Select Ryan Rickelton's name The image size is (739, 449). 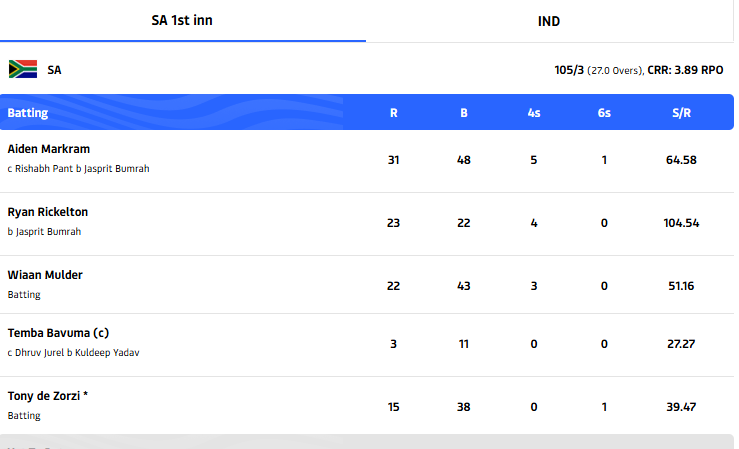pos(47,212)
